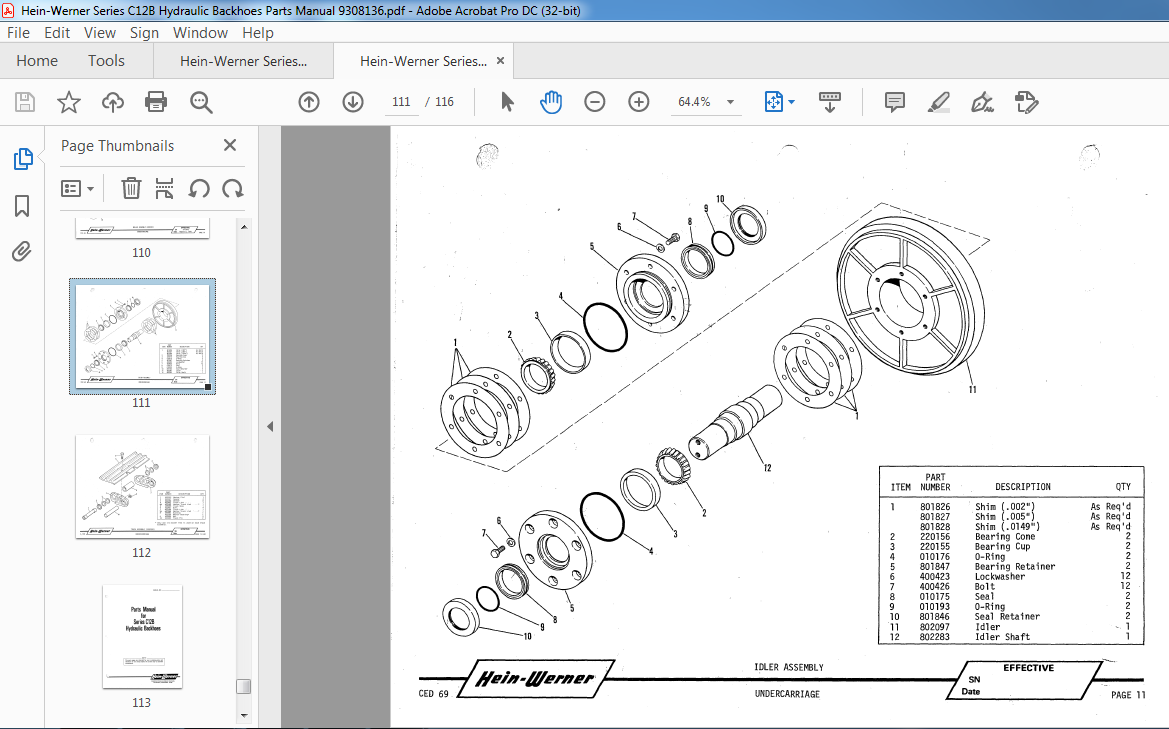
Task: Click the 64.4% zoom value field
Action: (x=694, y=102)
